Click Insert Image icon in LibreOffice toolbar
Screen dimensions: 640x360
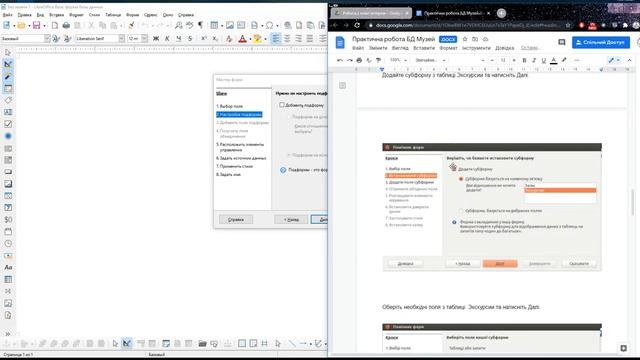pyautogui.click(x=230, y=26)
